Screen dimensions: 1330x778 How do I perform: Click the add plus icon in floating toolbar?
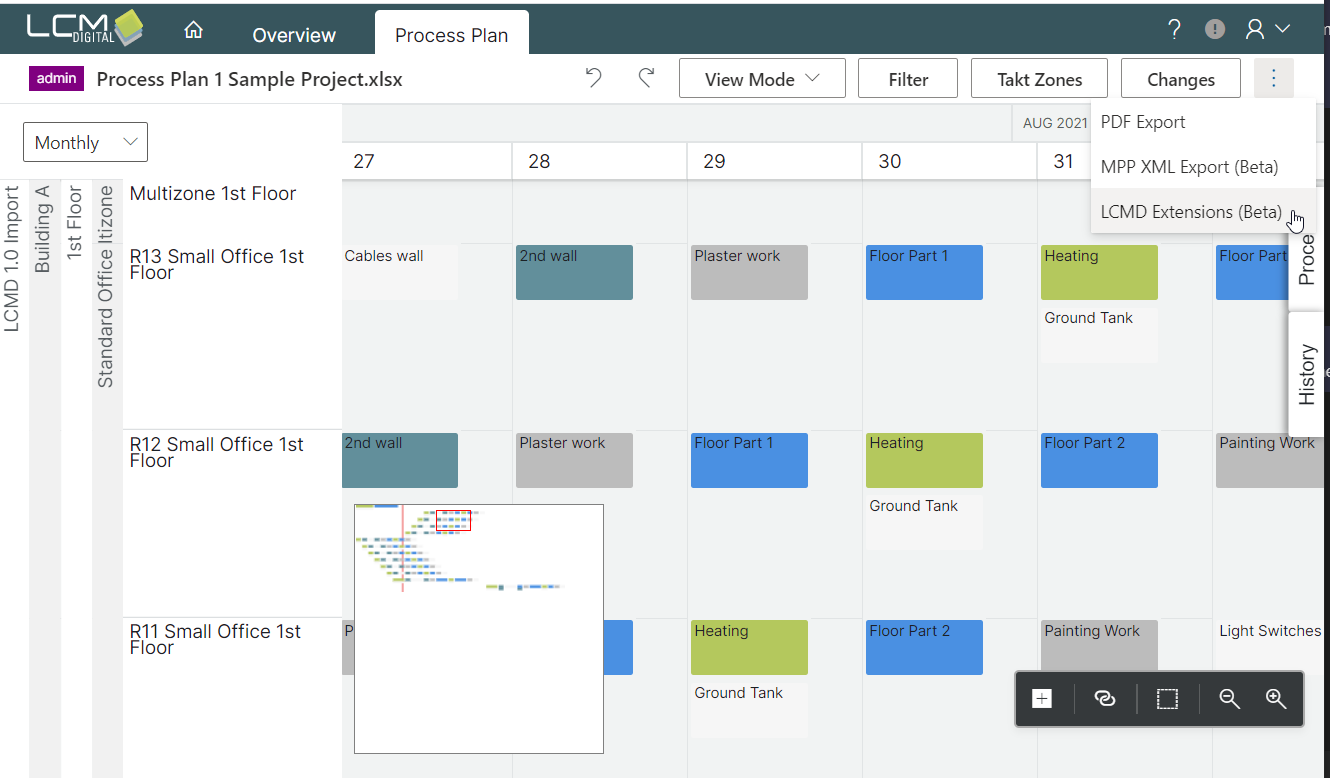pyautogui.click(x=1042, y=699)
